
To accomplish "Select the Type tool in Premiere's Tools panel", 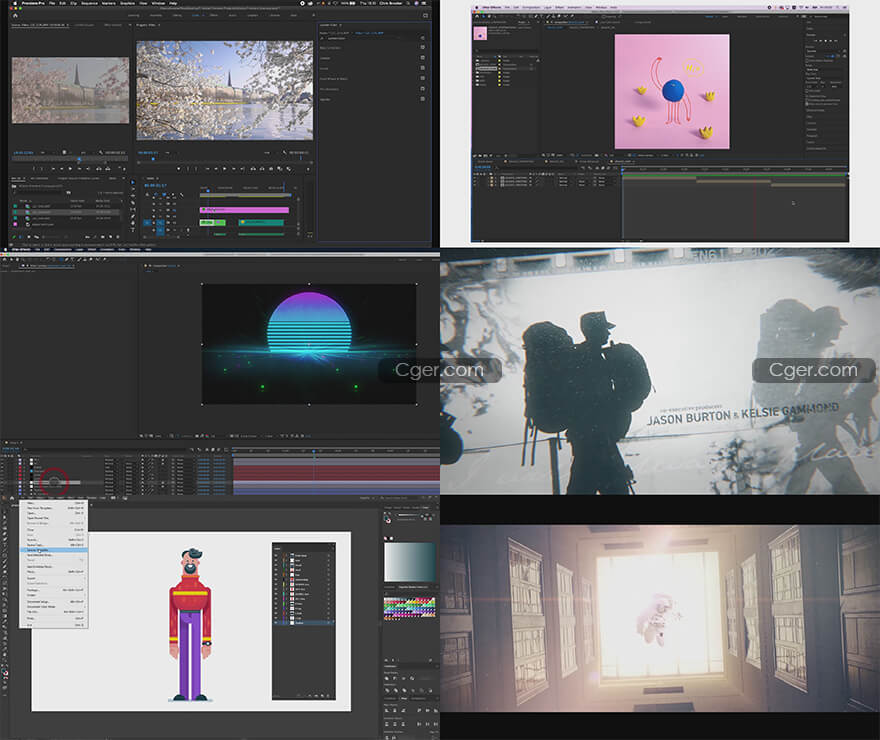I will point(133,230).
